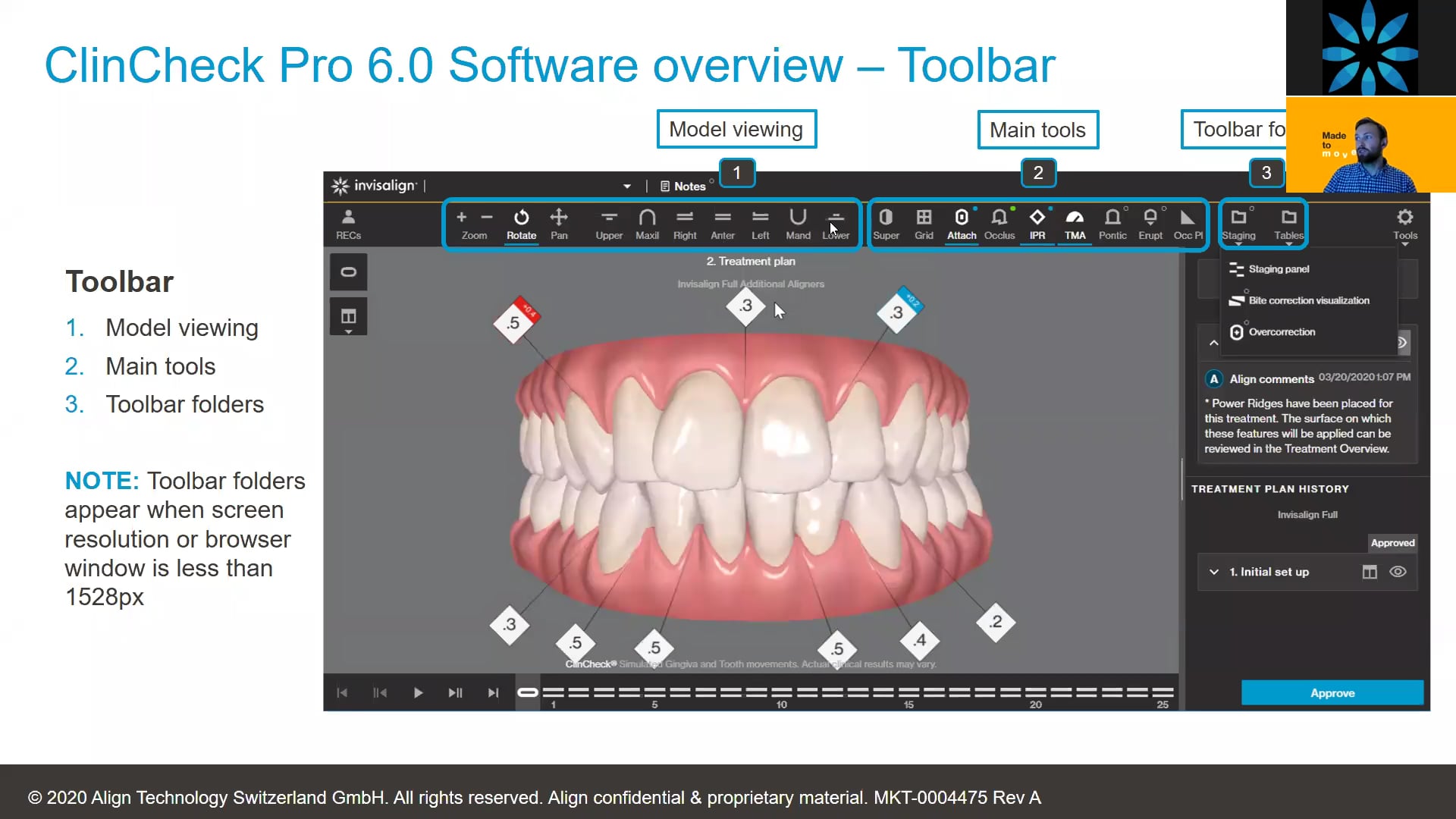Screen dimensions: 1456x819
Task: Select the Tables toolbar folder
Action: (1289, 223)
